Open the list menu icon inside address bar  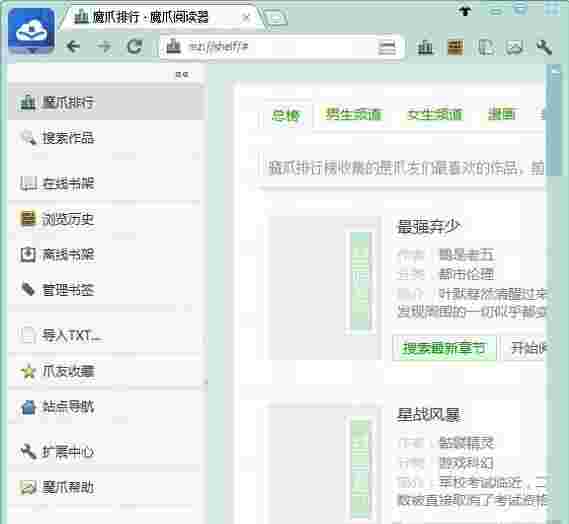click(387, 47)
